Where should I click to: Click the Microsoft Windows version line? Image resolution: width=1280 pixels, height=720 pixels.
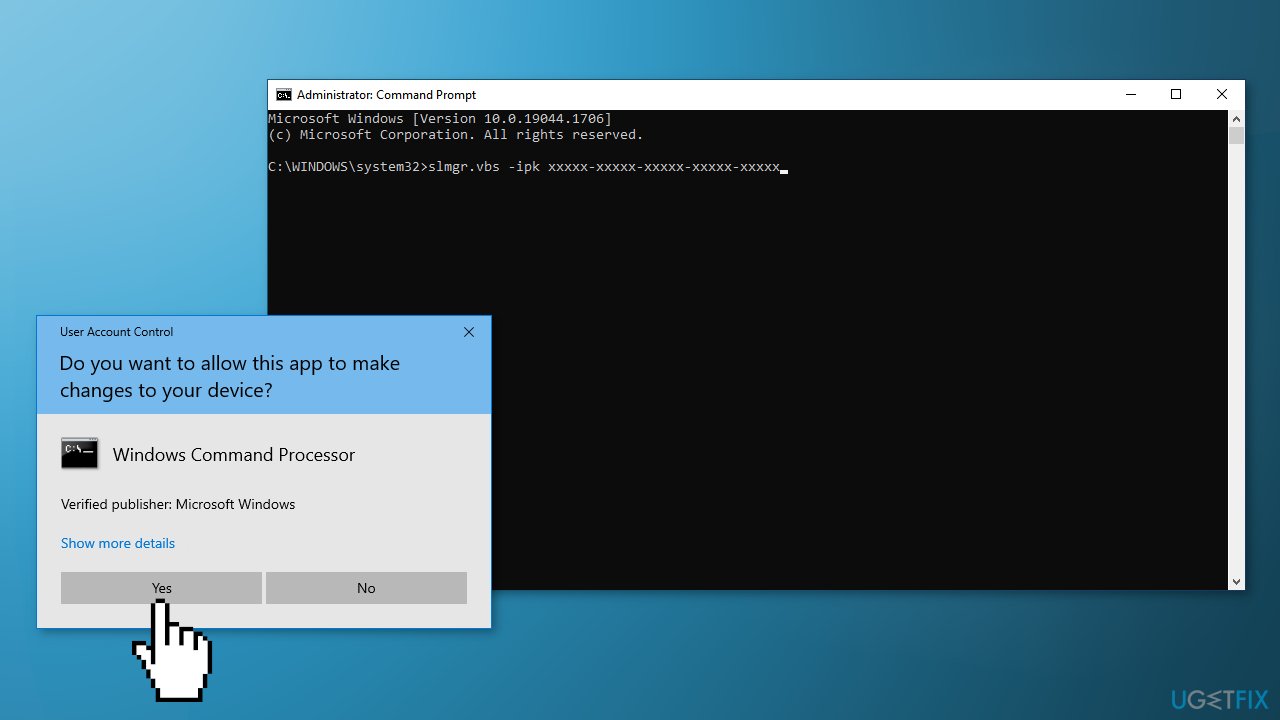[440, 118]
